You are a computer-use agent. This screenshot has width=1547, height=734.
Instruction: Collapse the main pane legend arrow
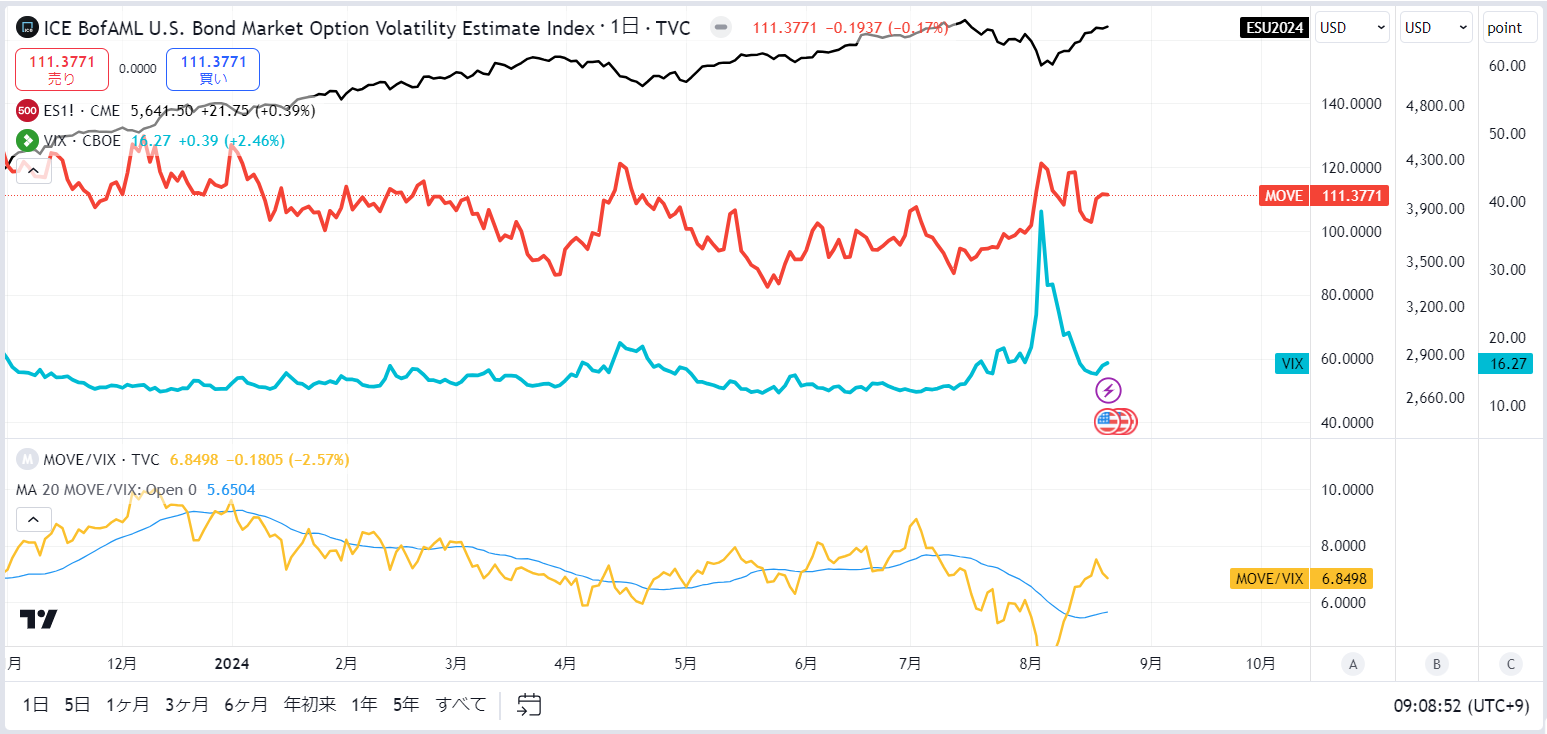click(x=33, y=171)
